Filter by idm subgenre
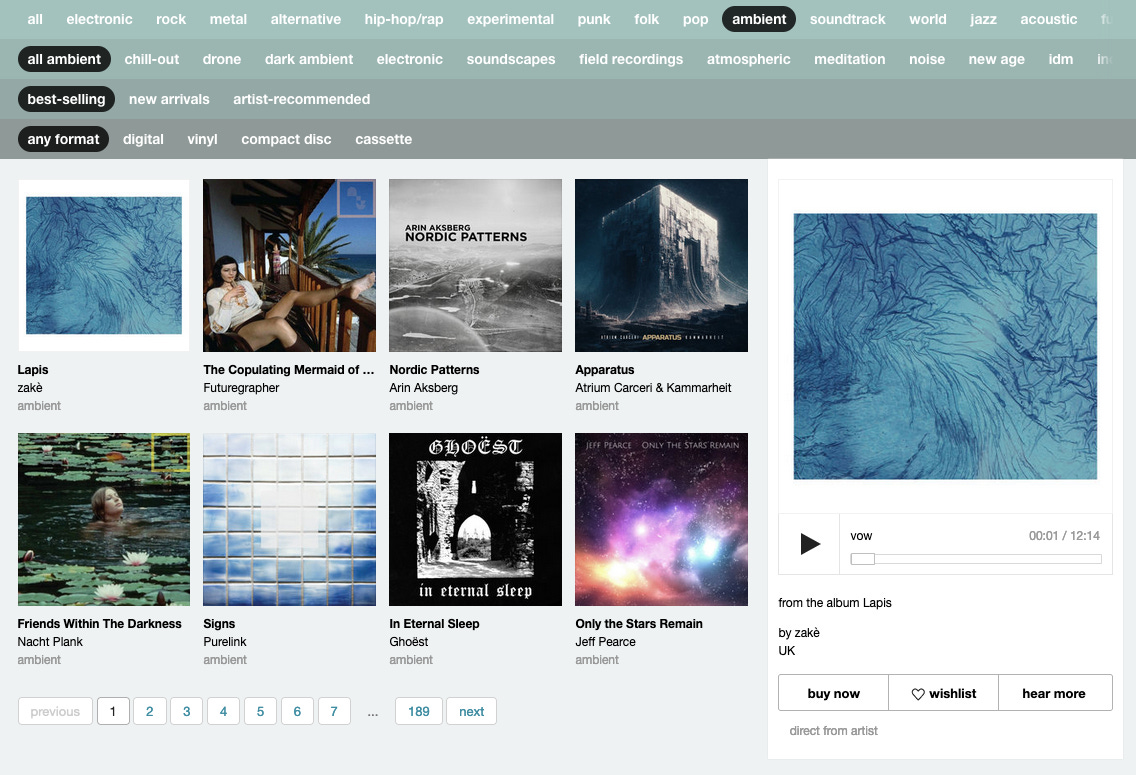 click(1061, 59)
